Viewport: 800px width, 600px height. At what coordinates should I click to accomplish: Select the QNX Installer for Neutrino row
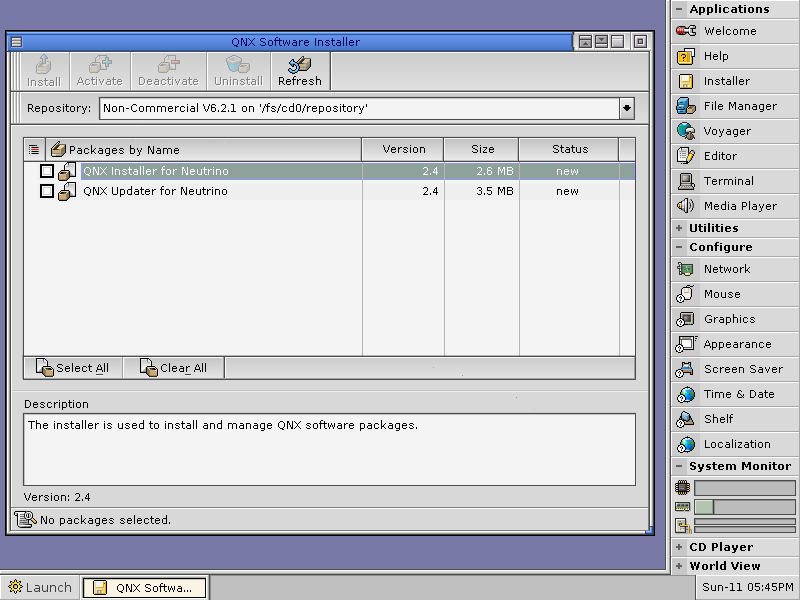tap(330, 171)
